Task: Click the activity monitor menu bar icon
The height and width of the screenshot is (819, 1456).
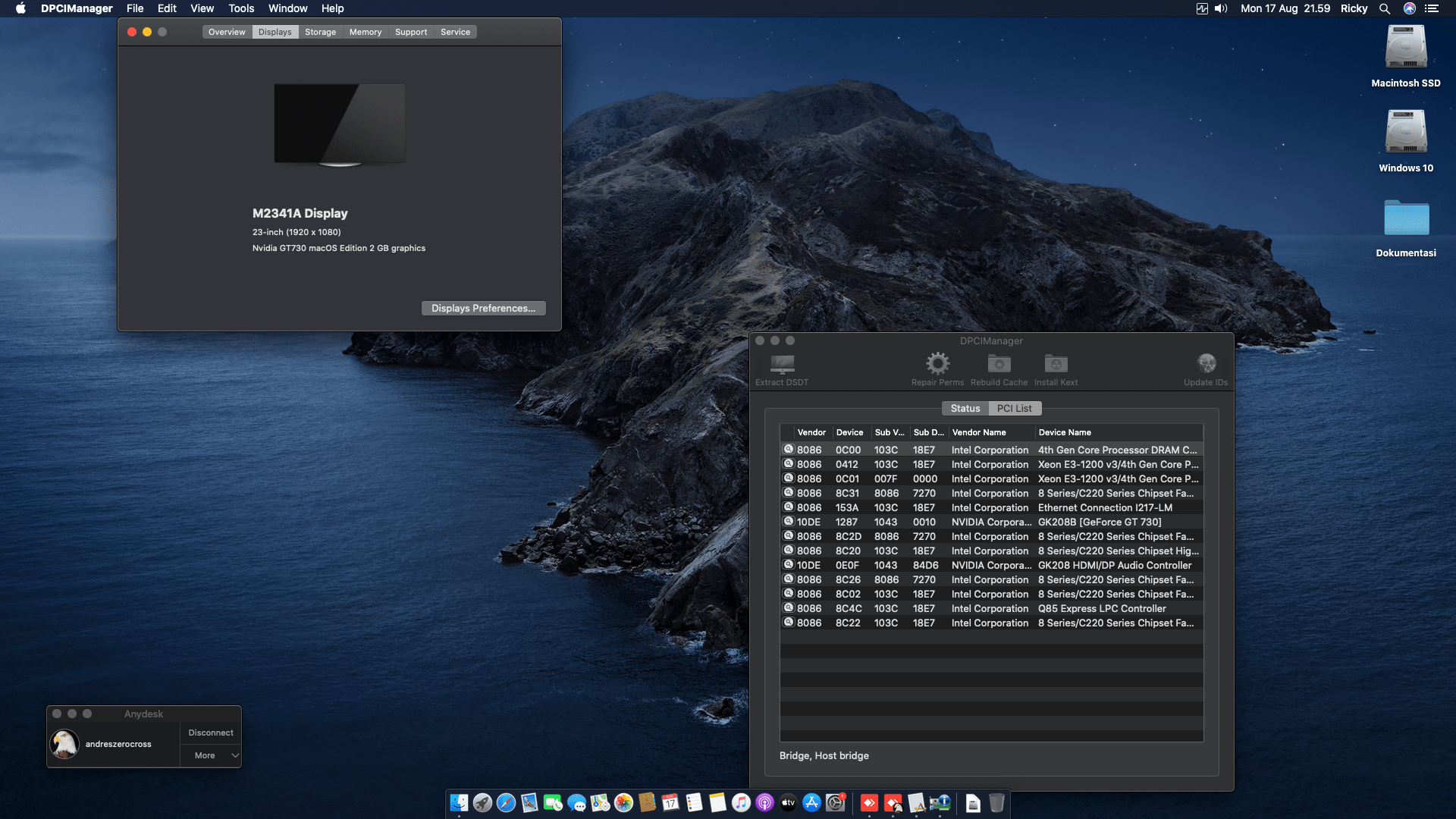Action: click(1202, 8)
